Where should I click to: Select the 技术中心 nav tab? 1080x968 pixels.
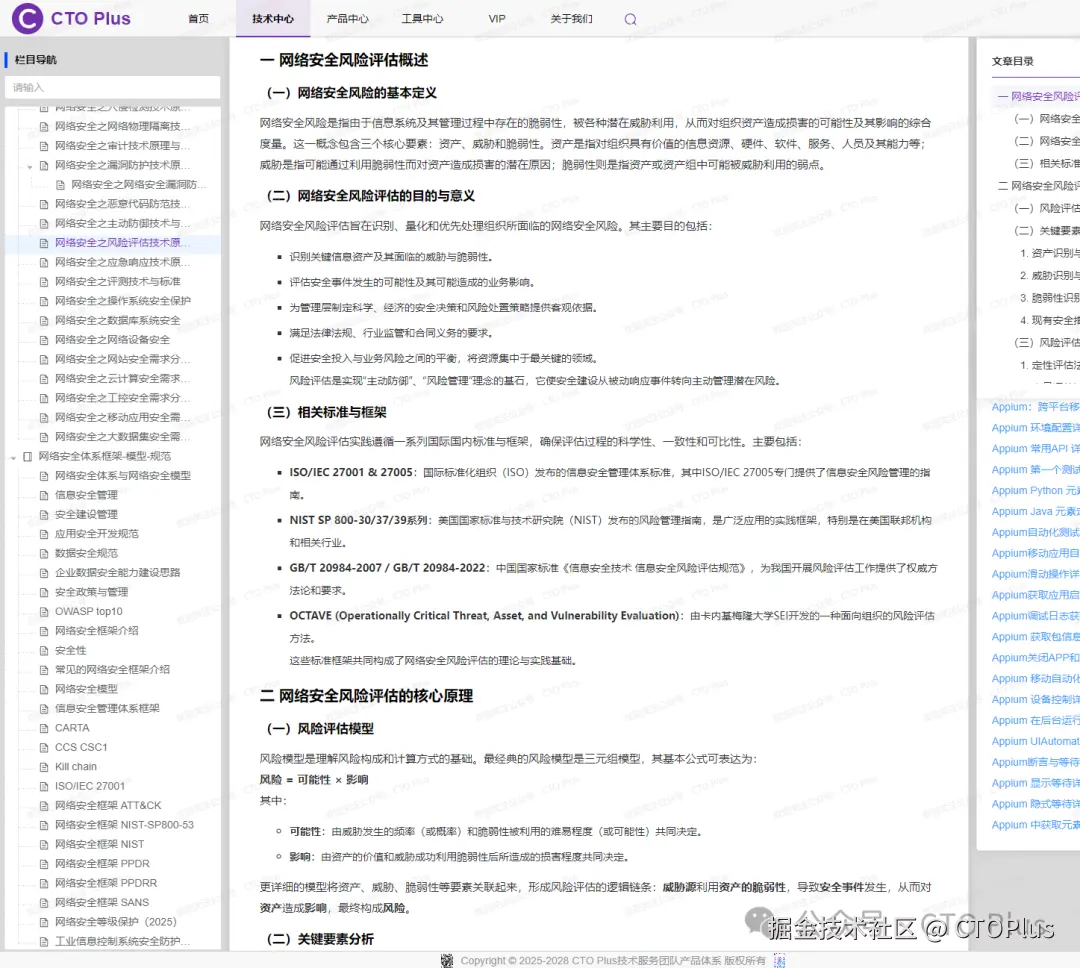[273, 19]
